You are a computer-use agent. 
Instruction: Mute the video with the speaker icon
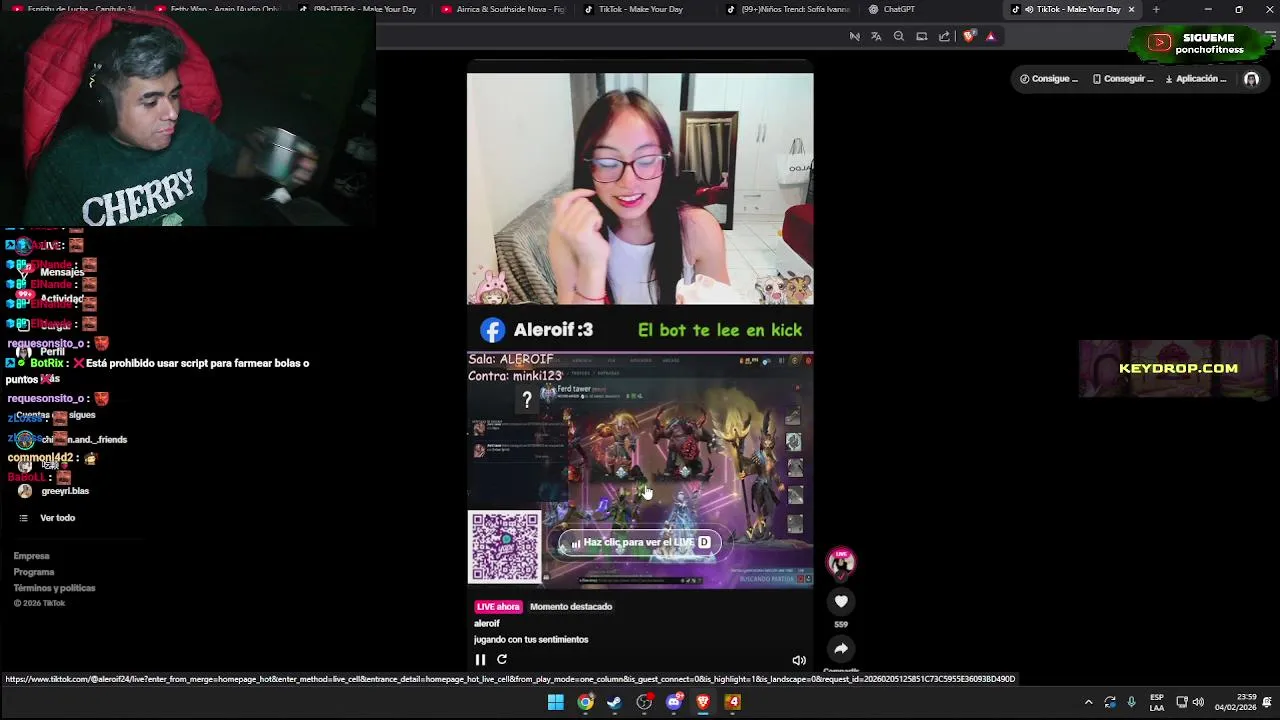[799, 660]
